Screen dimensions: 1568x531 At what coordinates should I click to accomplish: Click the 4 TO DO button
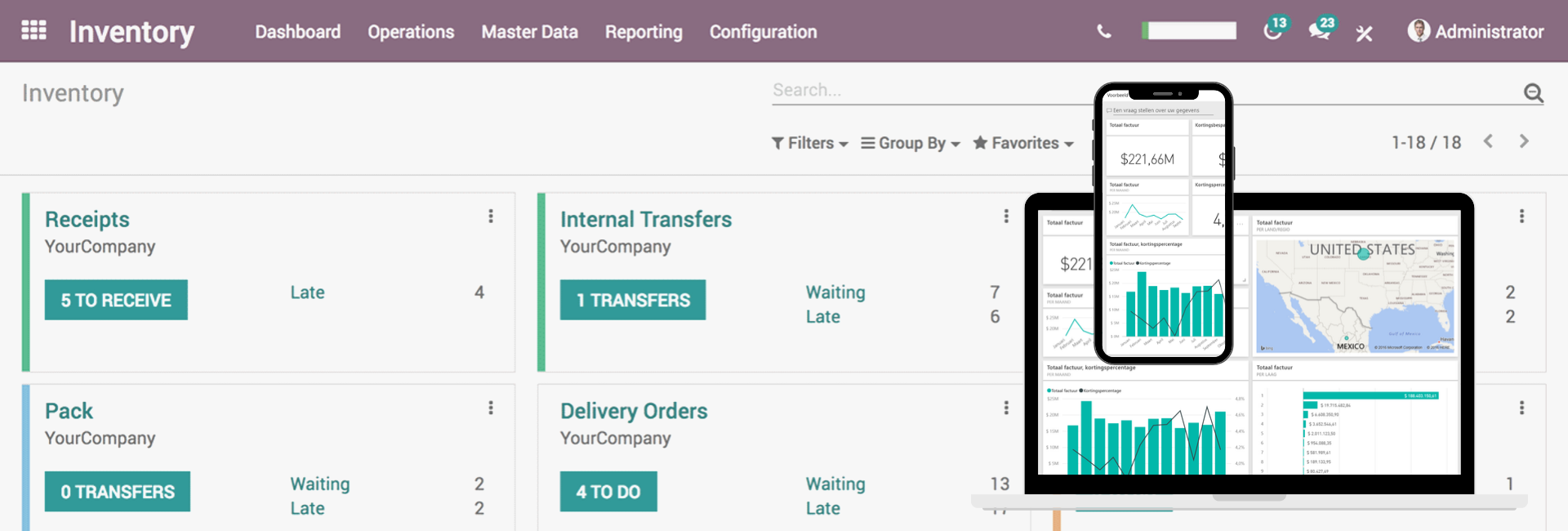pyautogui.click(x=608, y=492)
